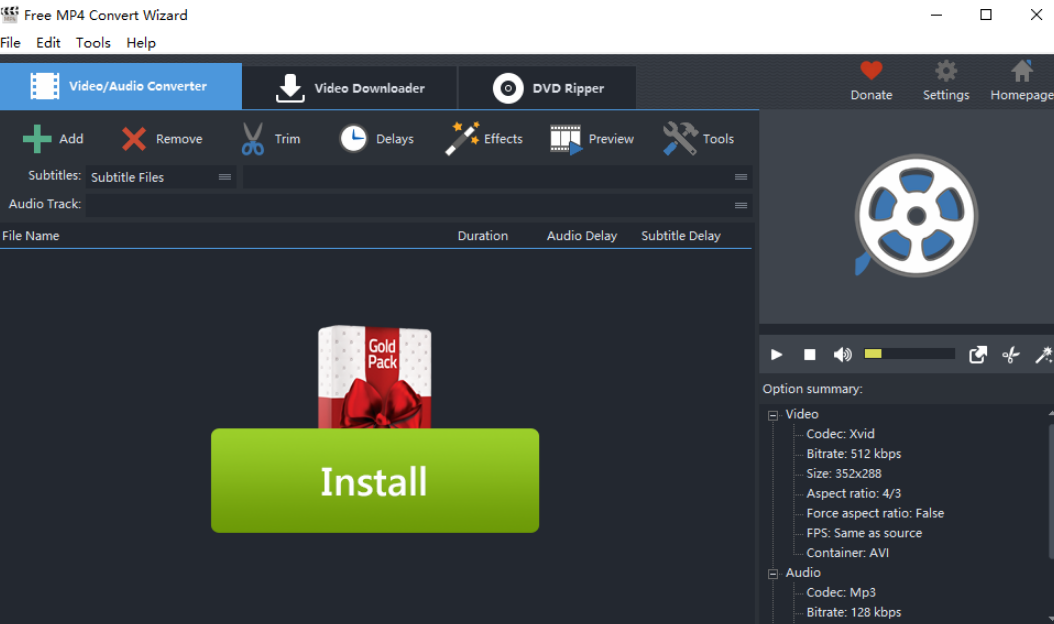Open the Audio Track dropdown
This screenshot has width=1054, height=624.
point(419,205)
